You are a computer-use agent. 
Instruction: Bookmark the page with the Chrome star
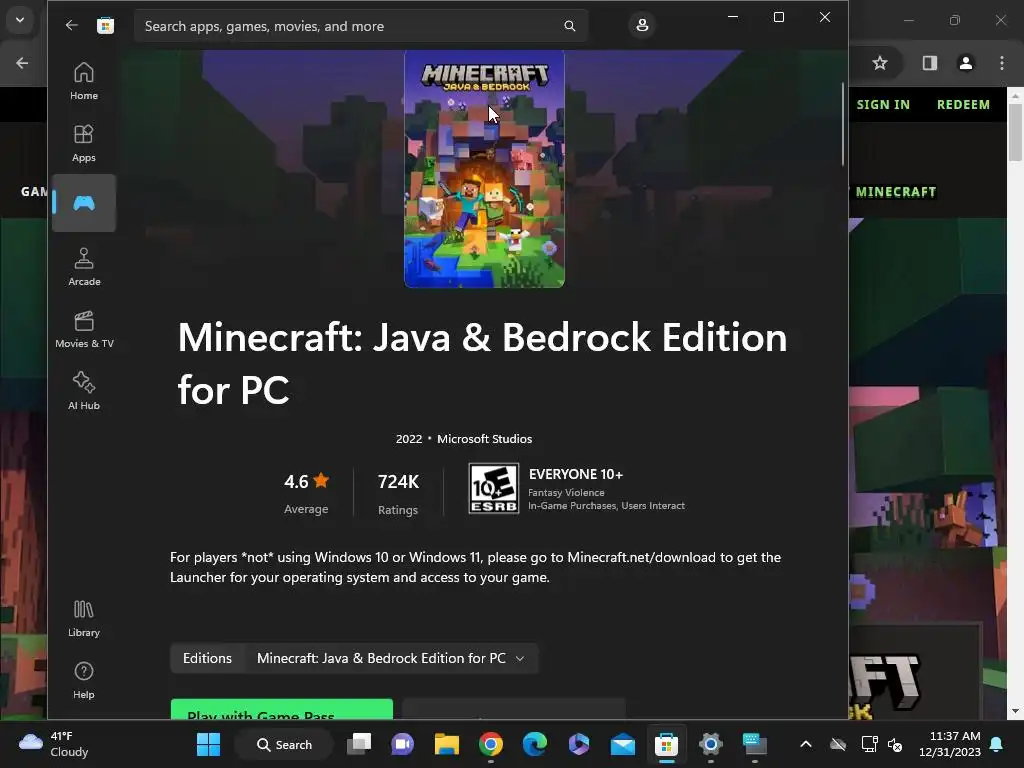click(x=880, y=63)
